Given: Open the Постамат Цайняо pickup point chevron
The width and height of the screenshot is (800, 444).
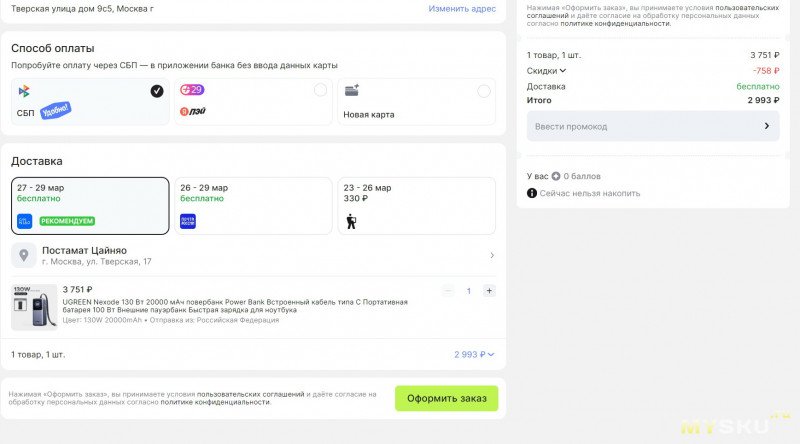Looking at the screenshot, I should (491, 256).
